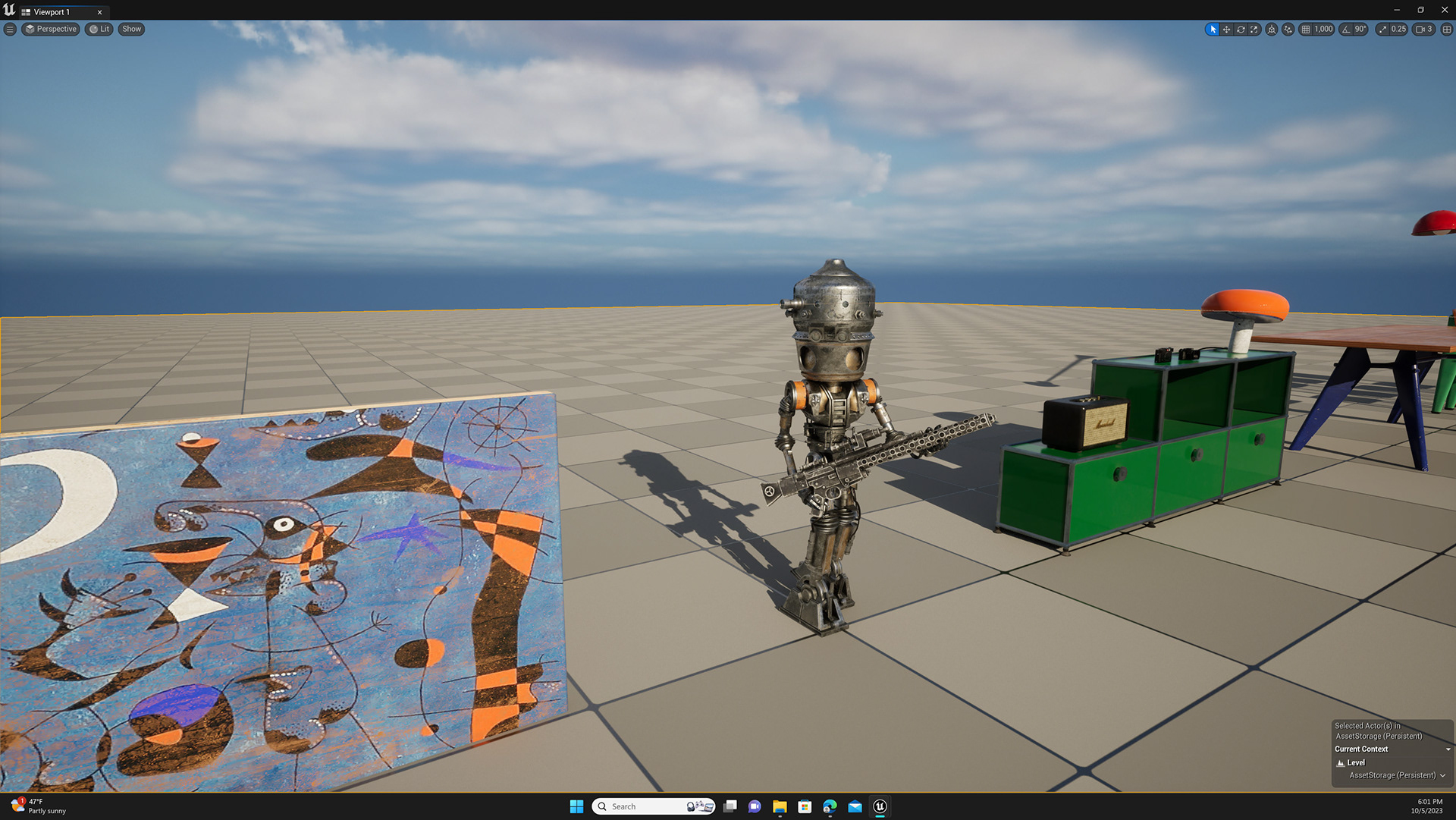Activate the Translate move tool

(x=1226, y=29)
